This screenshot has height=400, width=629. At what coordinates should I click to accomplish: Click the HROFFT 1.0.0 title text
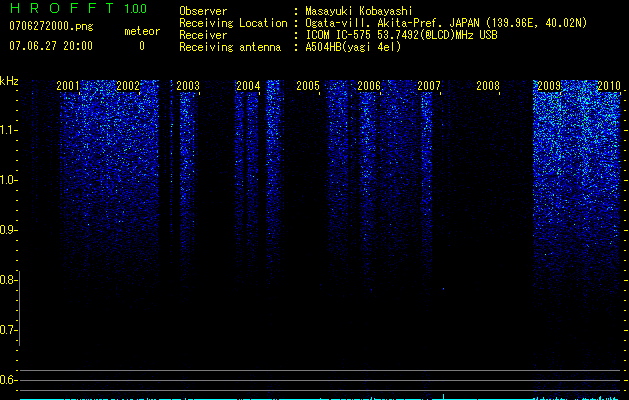point(78,8)
